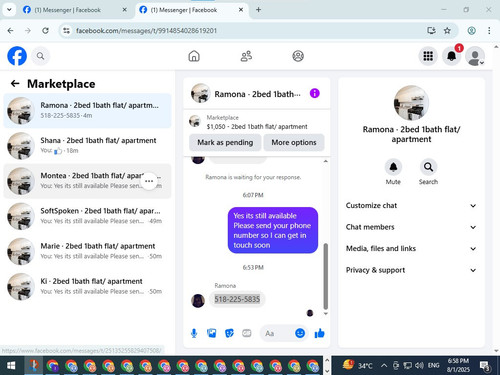Click the ENG language indicator
The image size is (500, 375).
click(433, 366)
